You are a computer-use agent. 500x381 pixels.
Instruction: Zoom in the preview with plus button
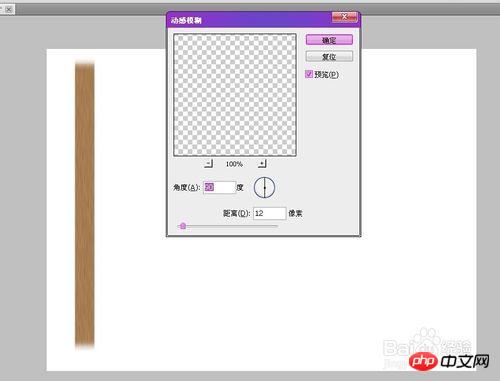[x=262, y=163]
